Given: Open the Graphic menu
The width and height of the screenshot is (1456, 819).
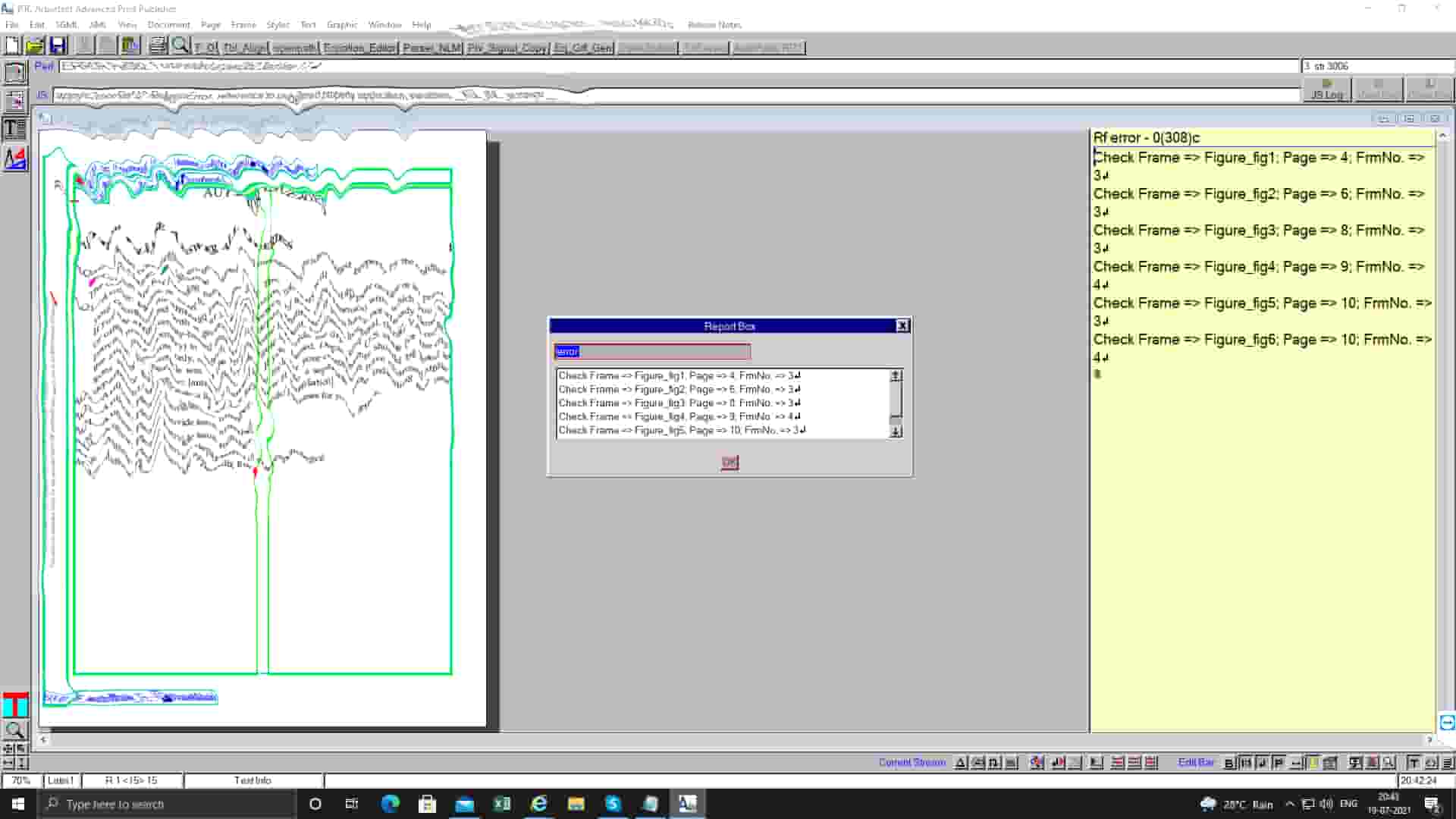Looking at the screenshot, I should click(341, 24).
